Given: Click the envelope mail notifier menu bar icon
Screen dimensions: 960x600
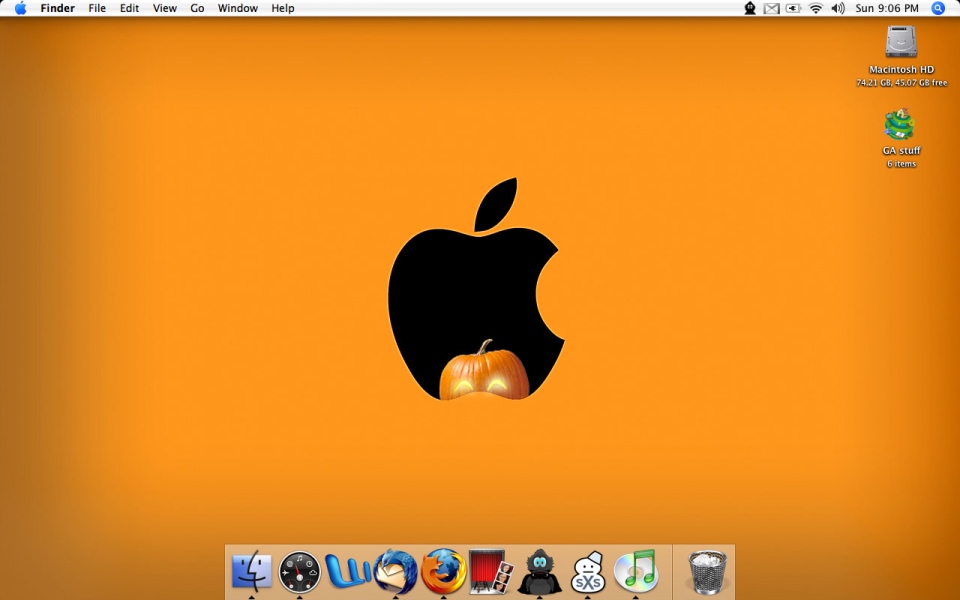Looking at the screenshot, I should coord(771,9).
